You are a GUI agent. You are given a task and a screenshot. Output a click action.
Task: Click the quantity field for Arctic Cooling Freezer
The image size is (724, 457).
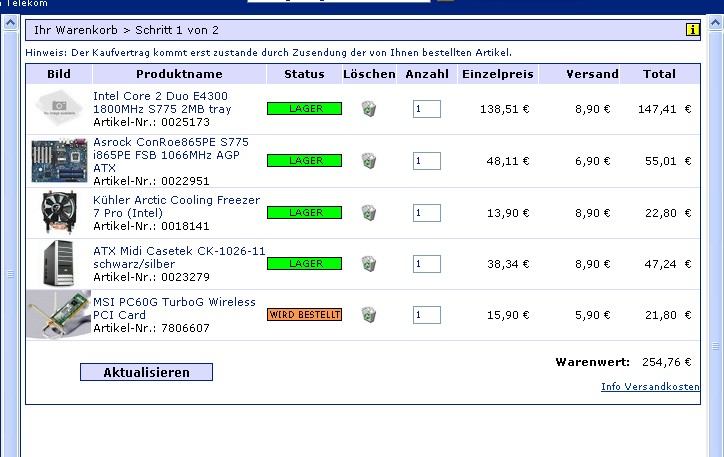(427, 213)
